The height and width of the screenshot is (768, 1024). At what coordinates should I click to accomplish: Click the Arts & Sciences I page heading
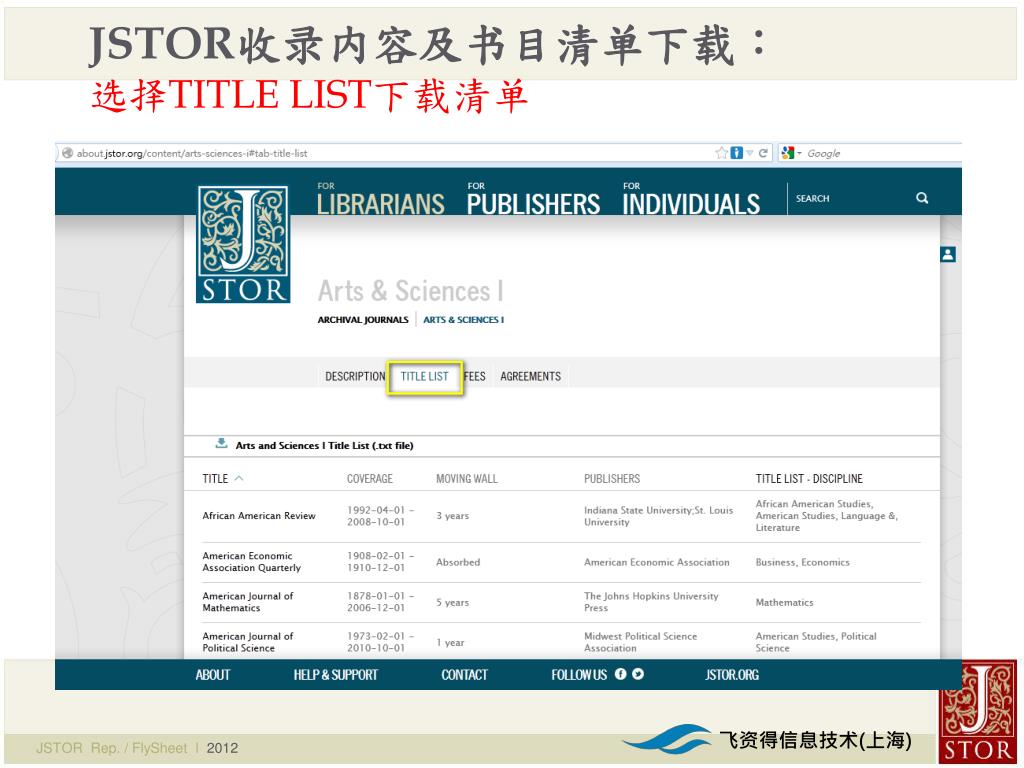(411, 291)
